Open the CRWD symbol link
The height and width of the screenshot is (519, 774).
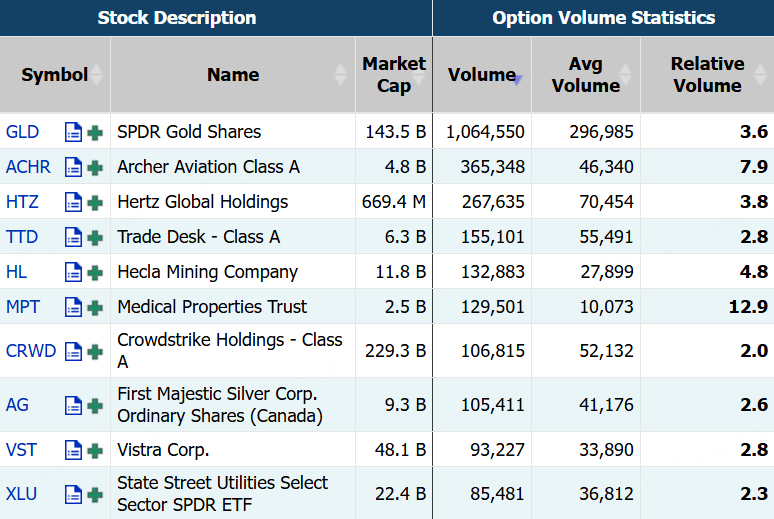pyautogui.click(x=31, y=351)
